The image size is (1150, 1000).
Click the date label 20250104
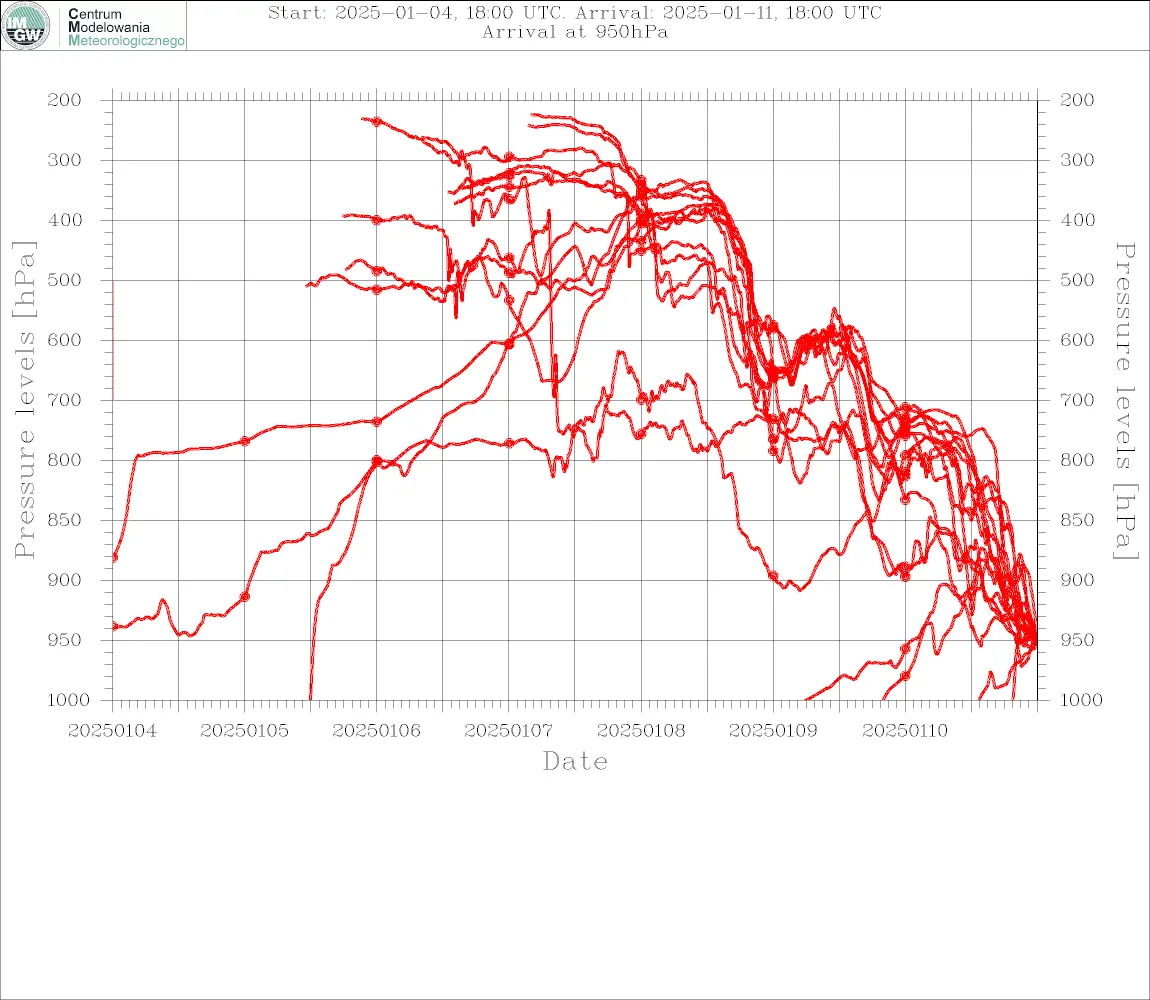click(112, 731)
